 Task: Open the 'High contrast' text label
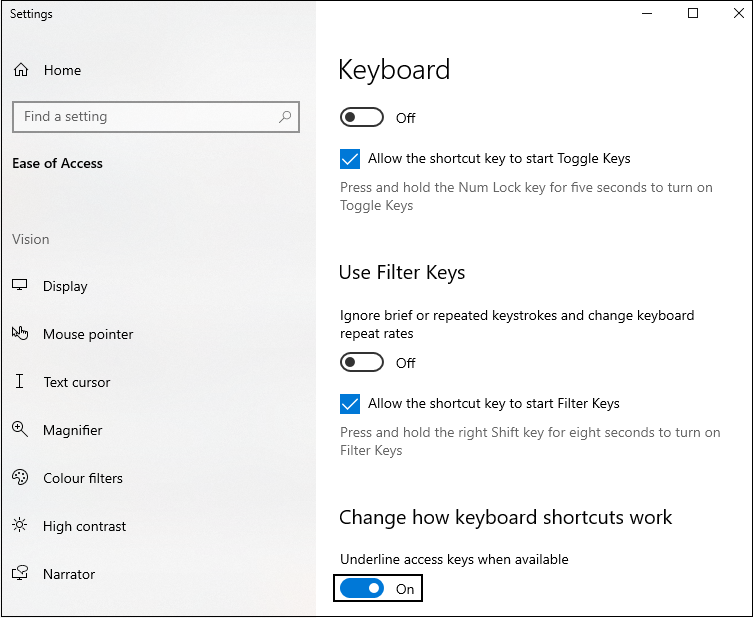(84, 526)
